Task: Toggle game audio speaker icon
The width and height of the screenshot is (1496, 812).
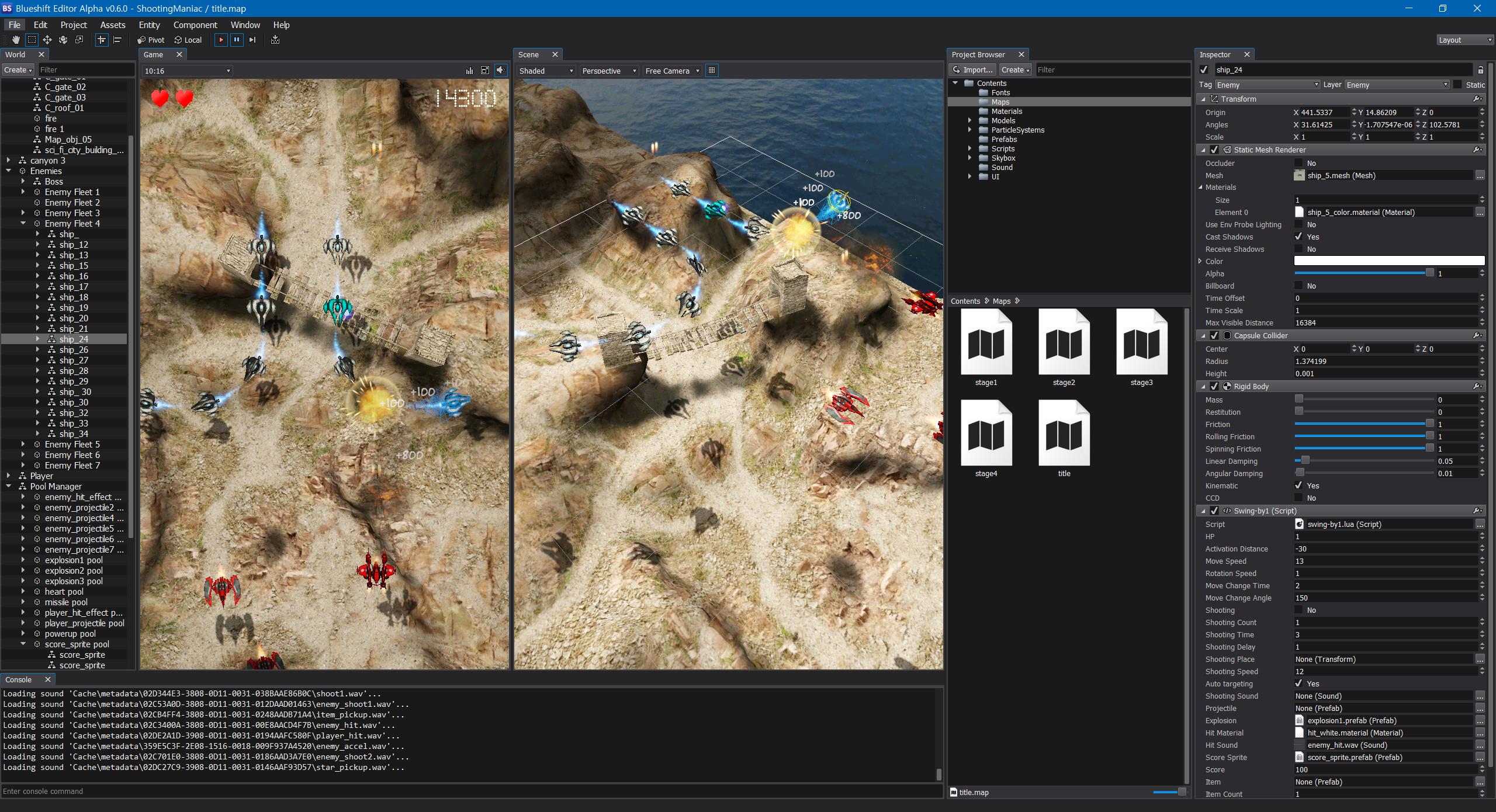Action: 501,70
